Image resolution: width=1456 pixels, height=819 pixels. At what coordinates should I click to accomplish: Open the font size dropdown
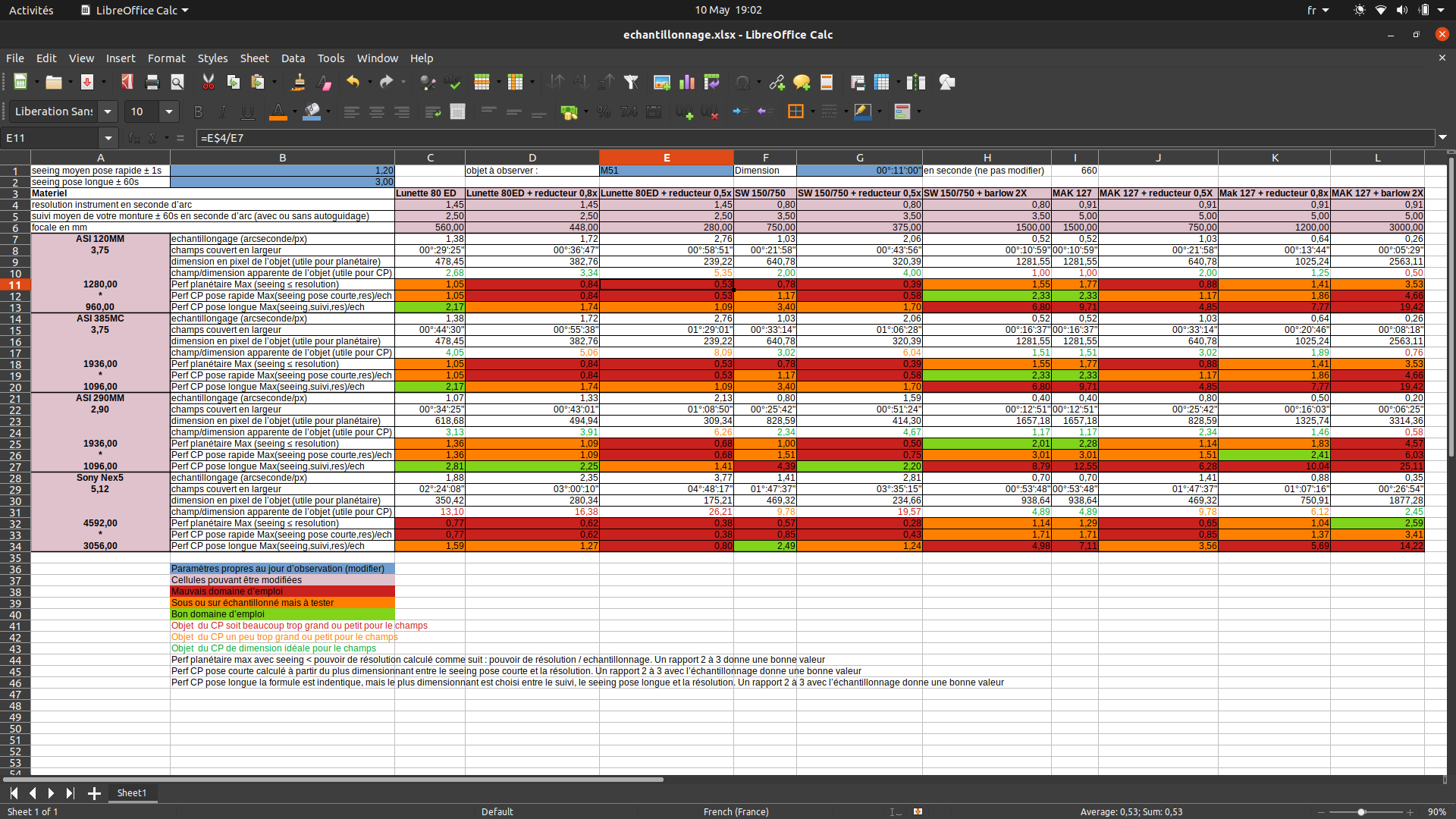coord(169,111)
